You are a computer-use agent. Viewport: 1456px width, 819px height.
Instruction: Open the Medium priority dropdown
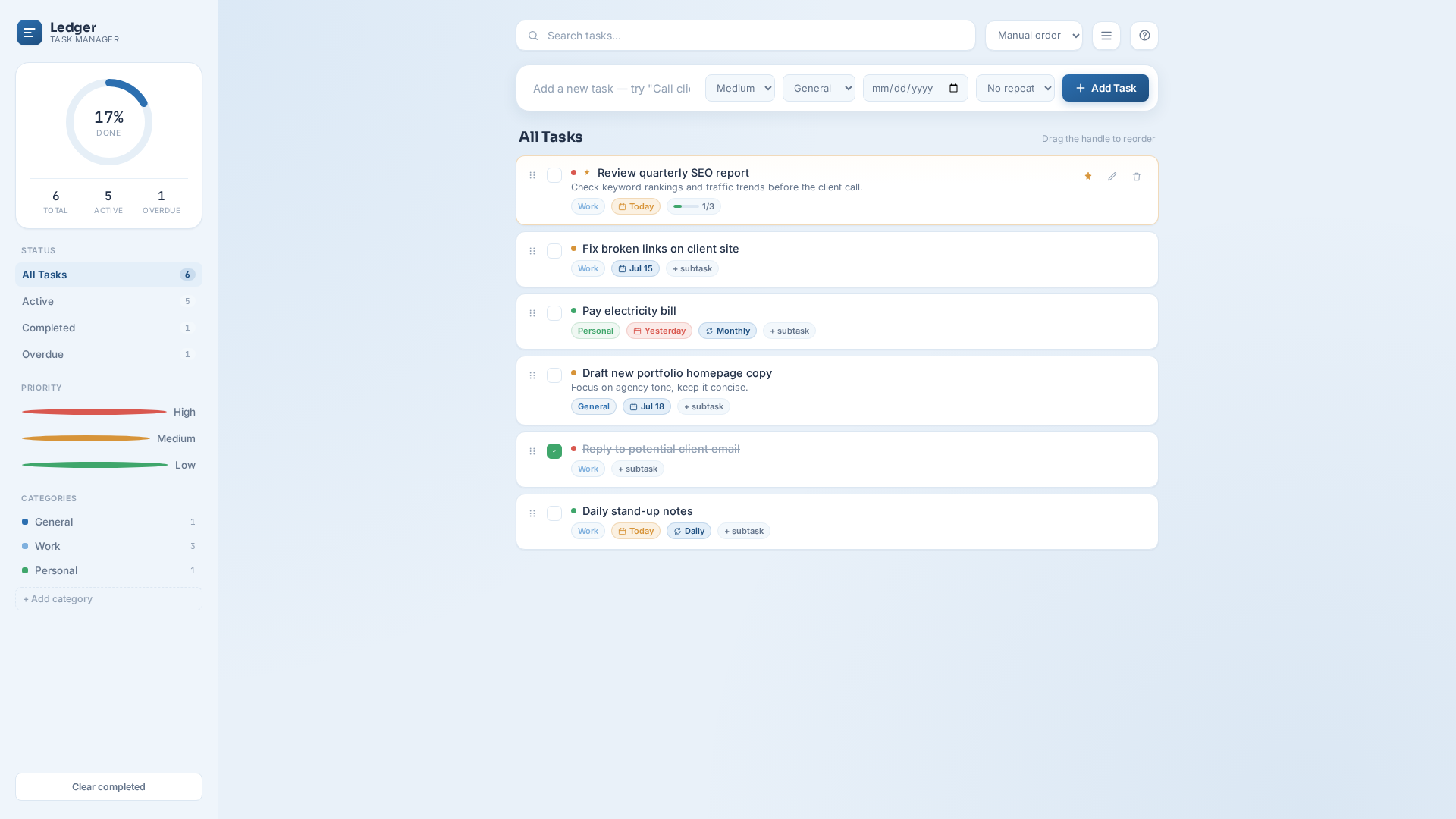[x=740, y=88]
